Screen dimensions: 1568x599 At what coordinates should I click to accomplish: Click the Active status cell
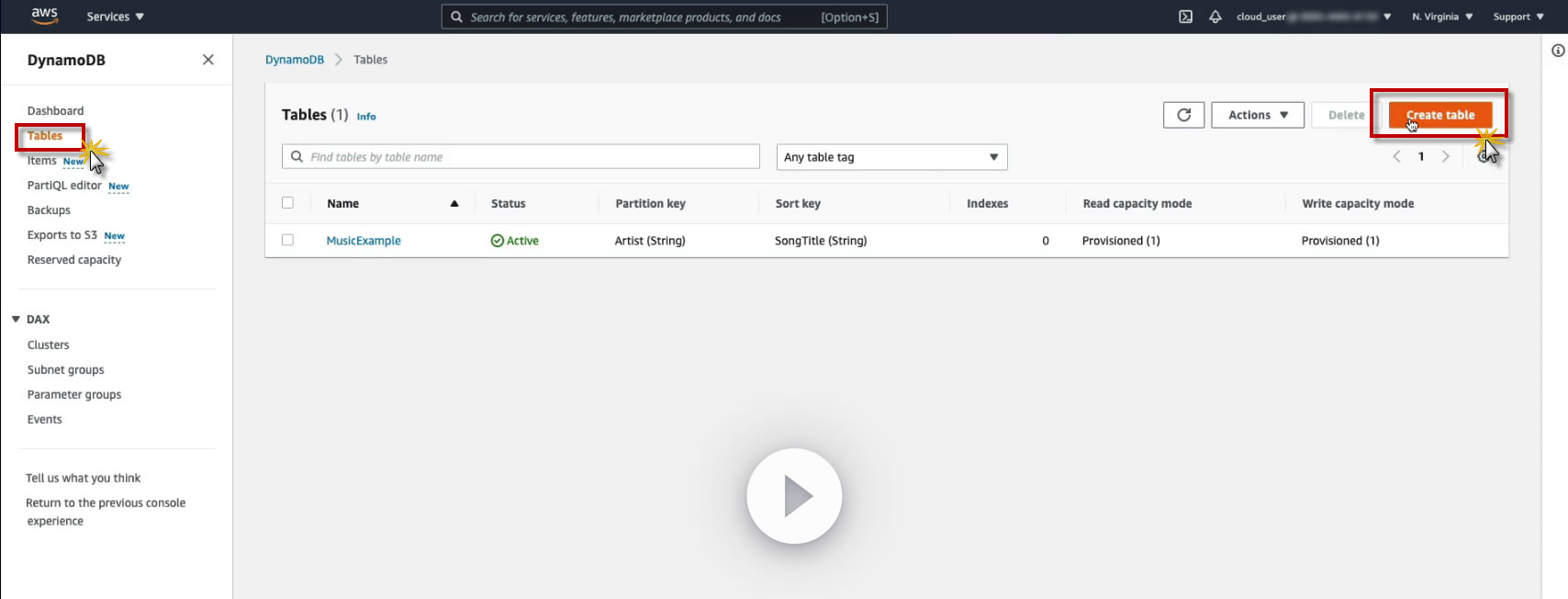(x=514, y=241)
